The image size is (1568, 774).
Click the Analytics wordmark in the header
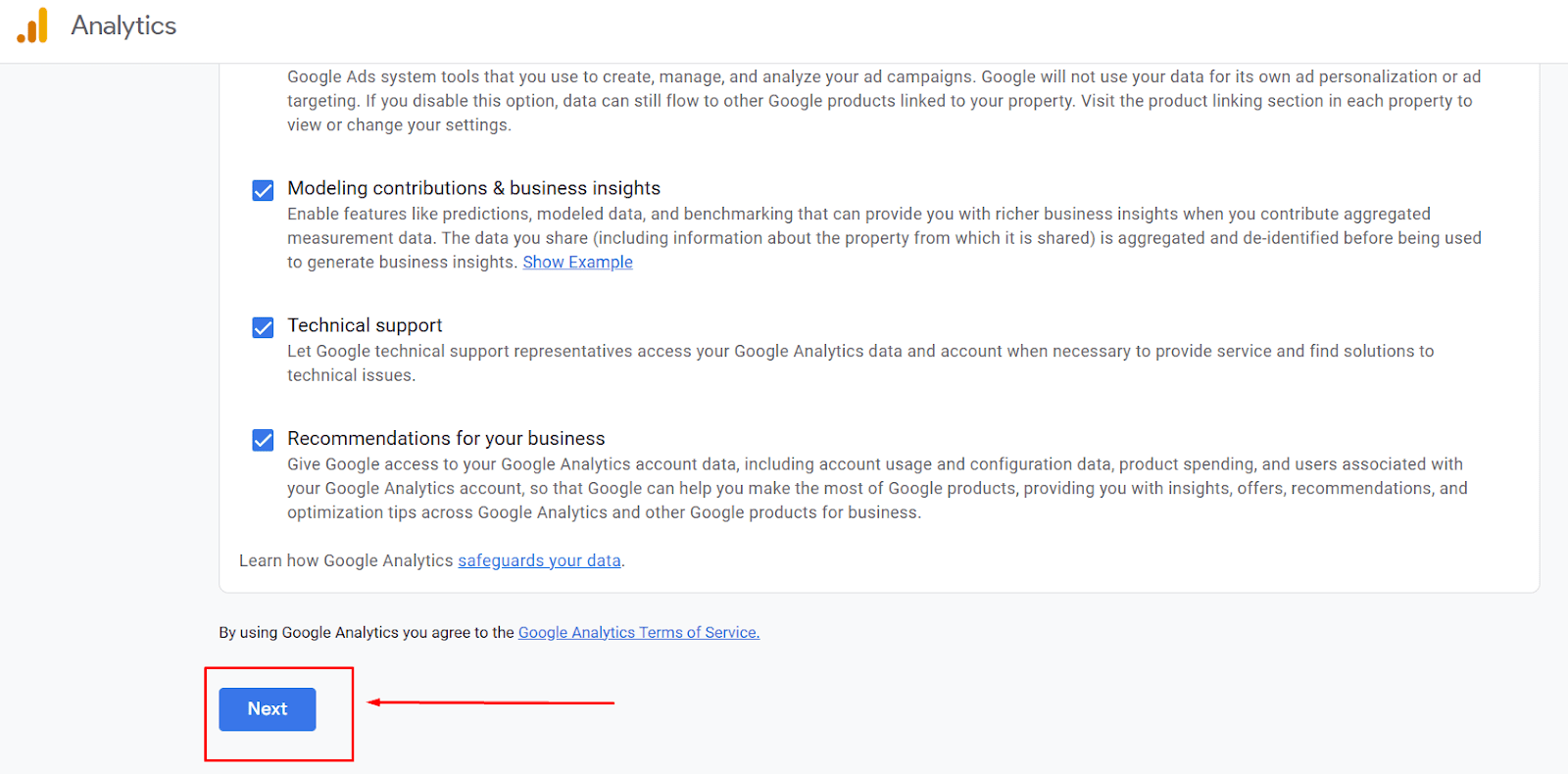click(122, 26)
